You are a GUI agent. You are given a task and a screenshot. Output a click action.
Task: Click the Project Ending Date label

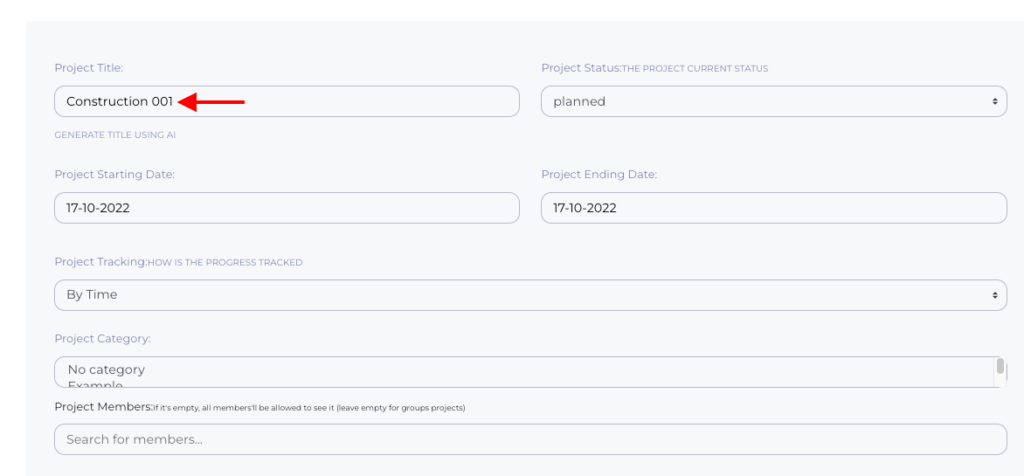[x=598, y=174]
